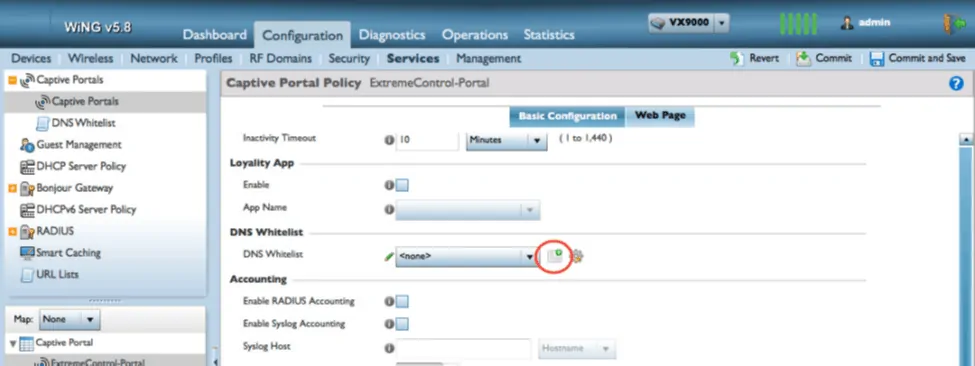
Task: Open the Minutes unit dropdown
Action: click(x=506, y=140)
